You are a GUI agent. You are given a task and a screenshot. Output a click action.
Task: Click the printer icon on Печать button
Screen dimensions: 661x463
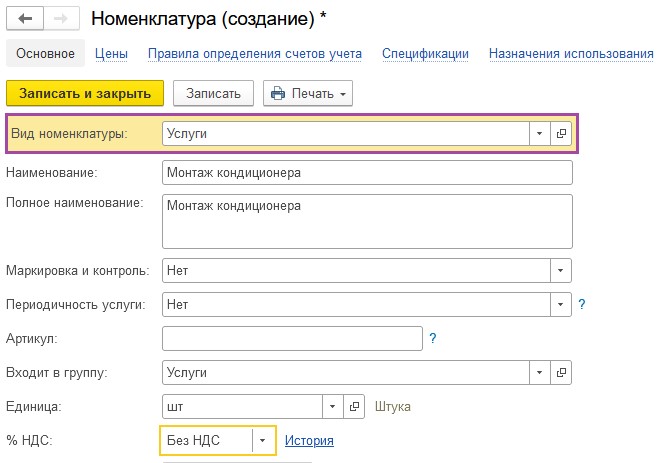[278, 93]
